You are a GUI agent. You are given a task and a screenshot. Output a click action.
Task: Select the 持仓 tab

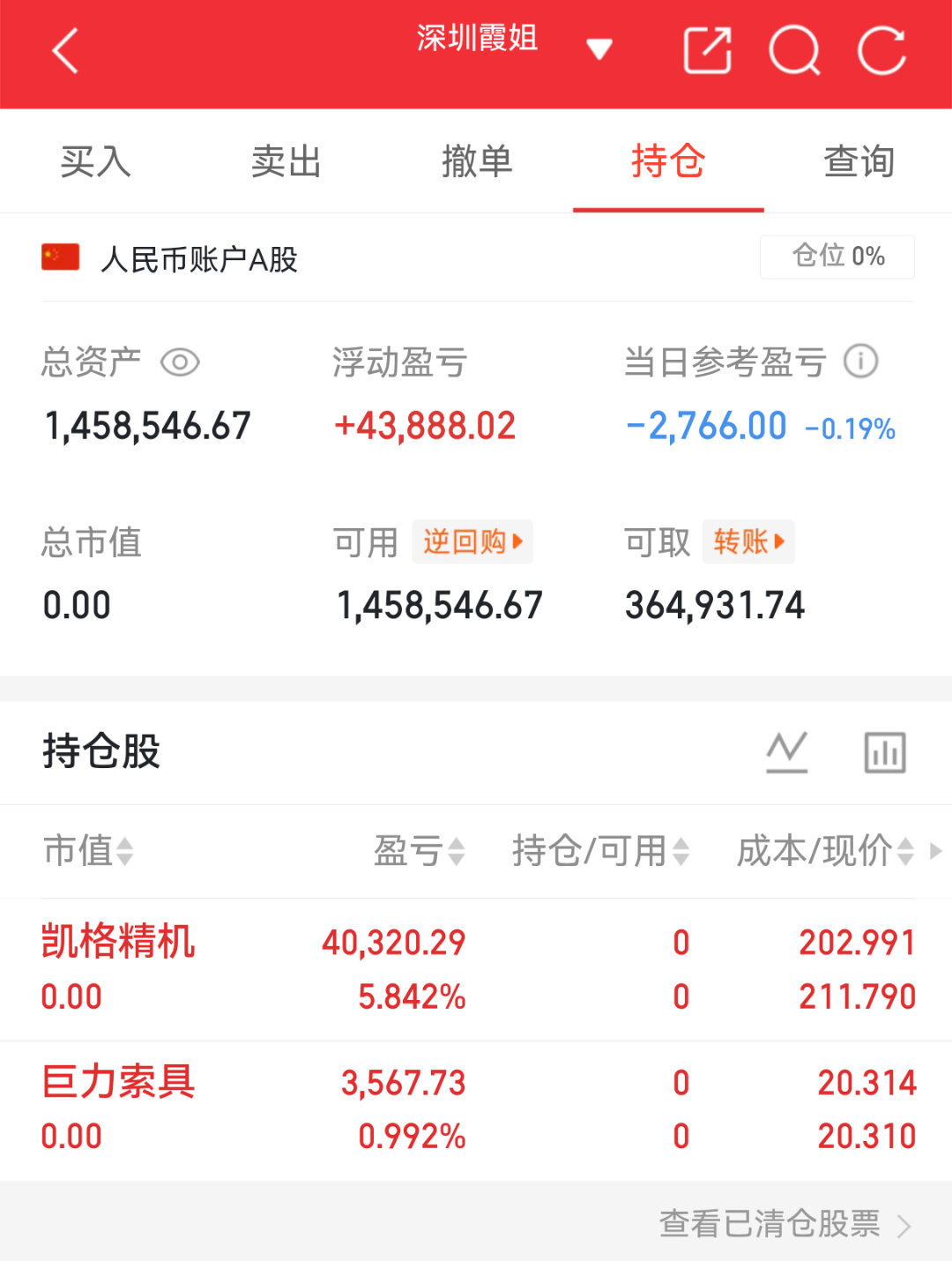(668, 161)
